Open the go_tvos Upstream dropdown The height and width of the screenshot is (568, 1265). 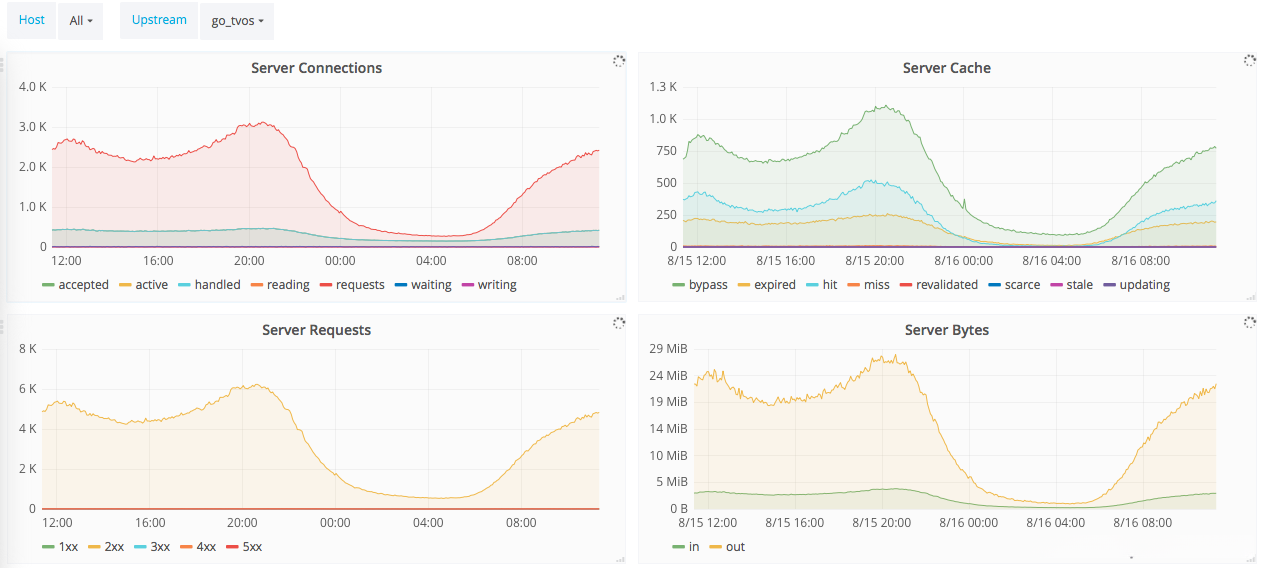pyautogui.click(x=236, y=21)
